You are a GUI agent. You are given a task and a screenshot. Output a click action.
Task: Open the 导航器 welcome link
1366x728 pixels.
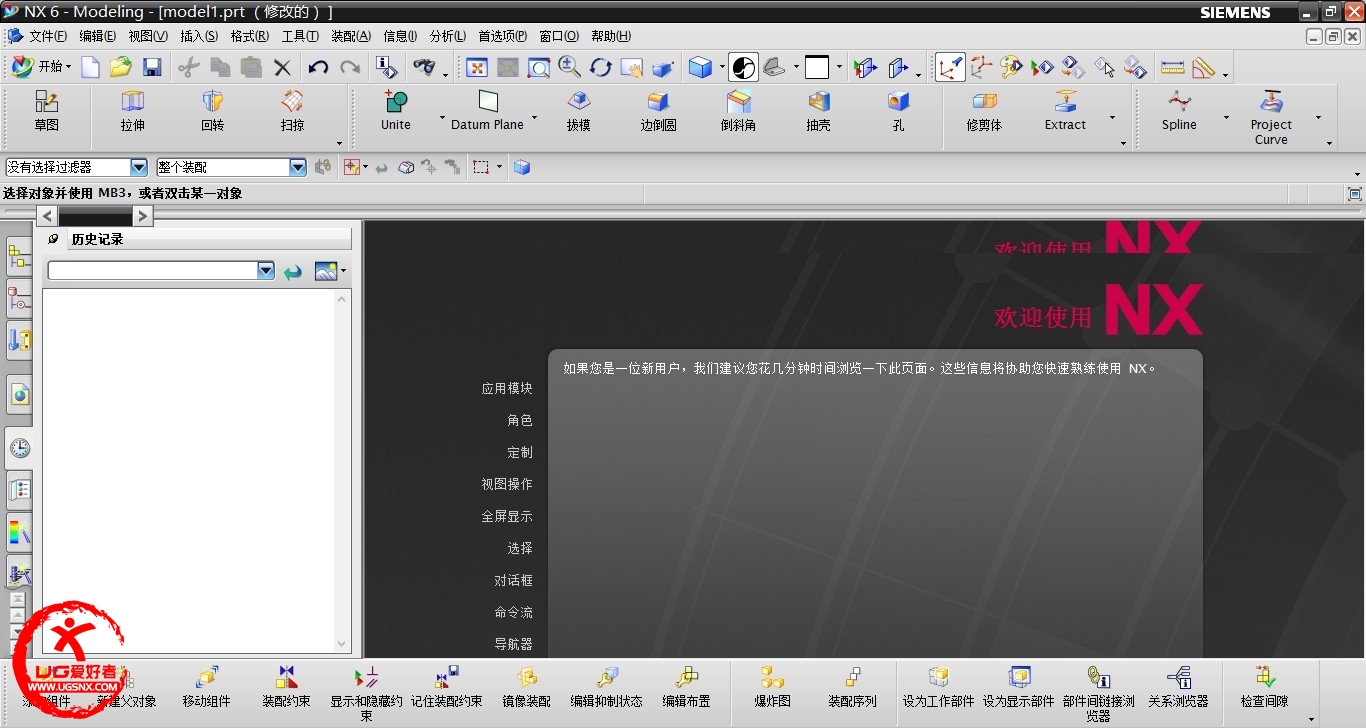(x=513, y=644)
